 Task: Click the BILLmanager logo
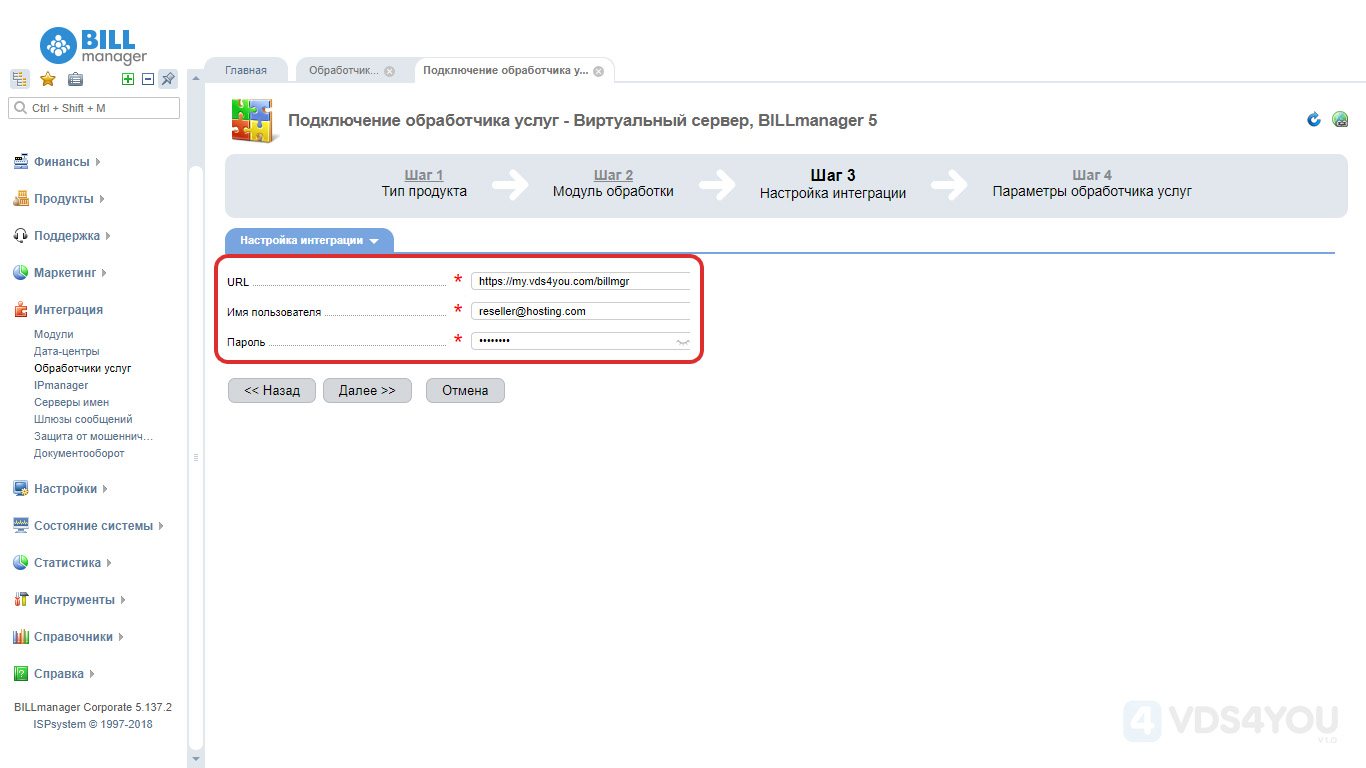tap(93, 45)
